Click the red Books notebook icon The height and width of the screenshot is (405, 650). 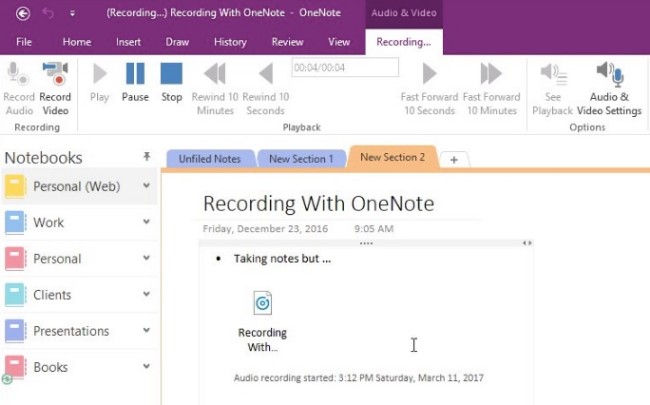tap(15, 367)
